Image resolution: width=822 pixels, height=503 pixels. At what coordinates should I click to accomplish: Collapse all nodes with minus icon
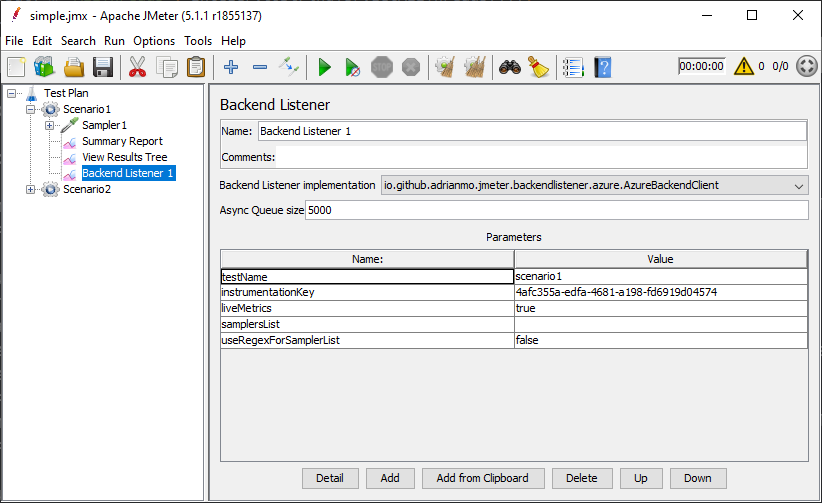pos(260,67)
